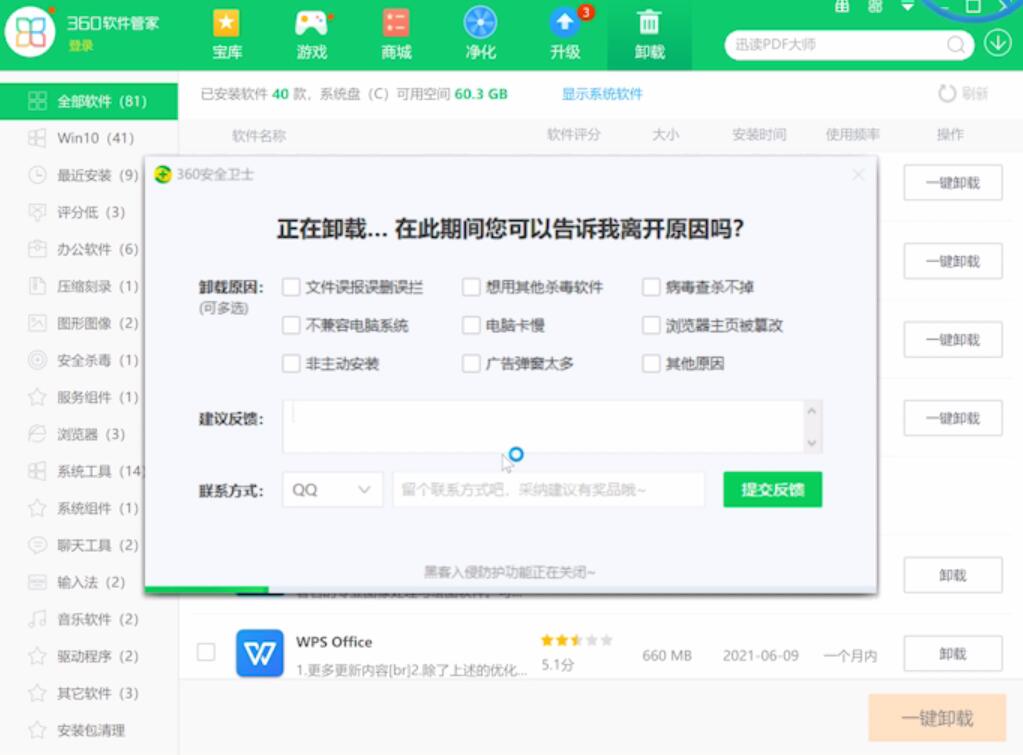Select 最近安装 (9) clock icon
This screenshot has width=1023, height=755.
[37, 175]
